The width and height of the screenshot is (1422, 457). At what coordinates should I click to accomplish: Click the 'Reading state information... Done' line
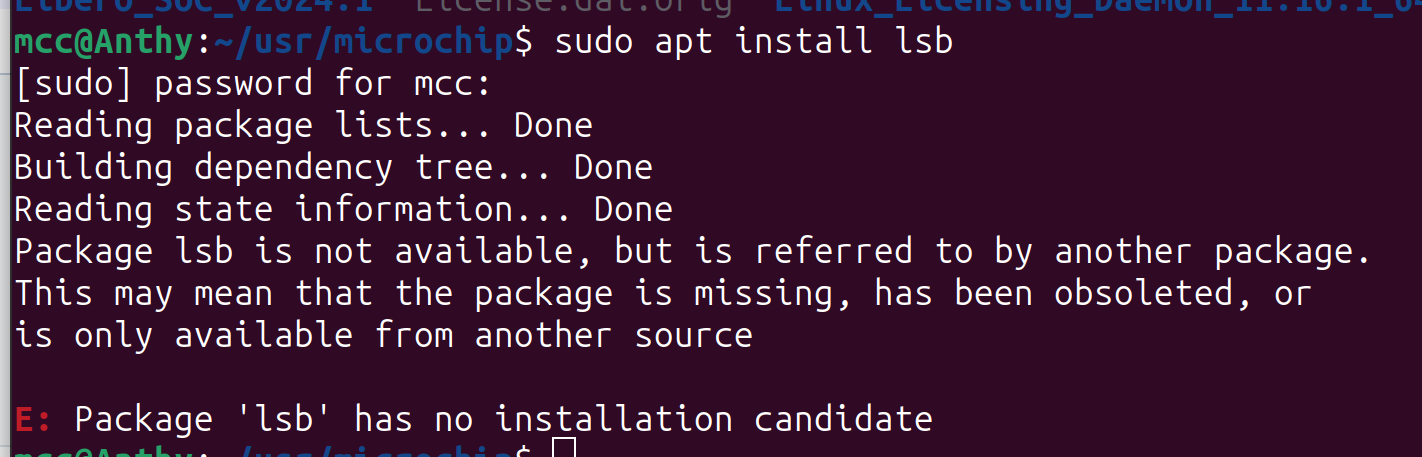pyautogui.click(x=344, y=209)
